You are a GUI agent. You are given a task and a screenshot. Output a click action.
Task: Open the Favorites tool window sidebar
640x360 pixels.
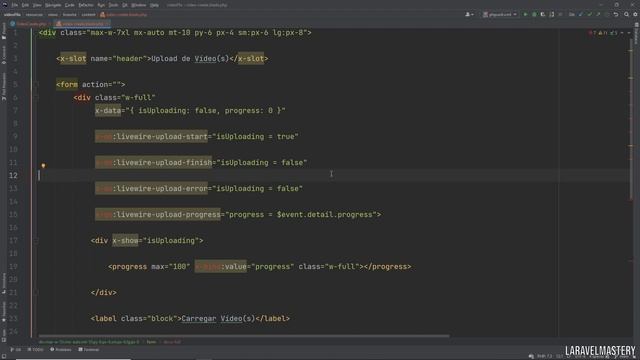tap(4, 311)
